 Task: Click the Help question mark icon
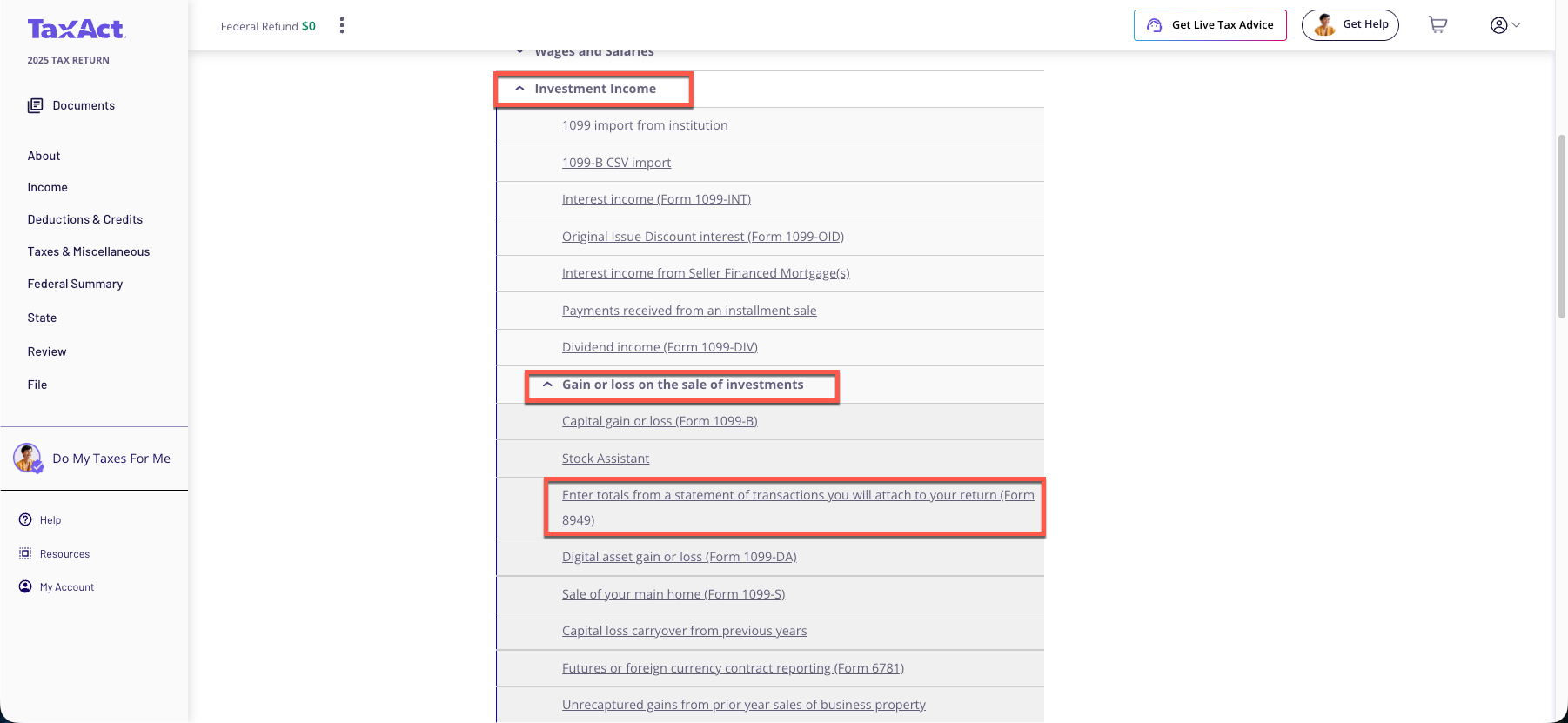(25, 519)
